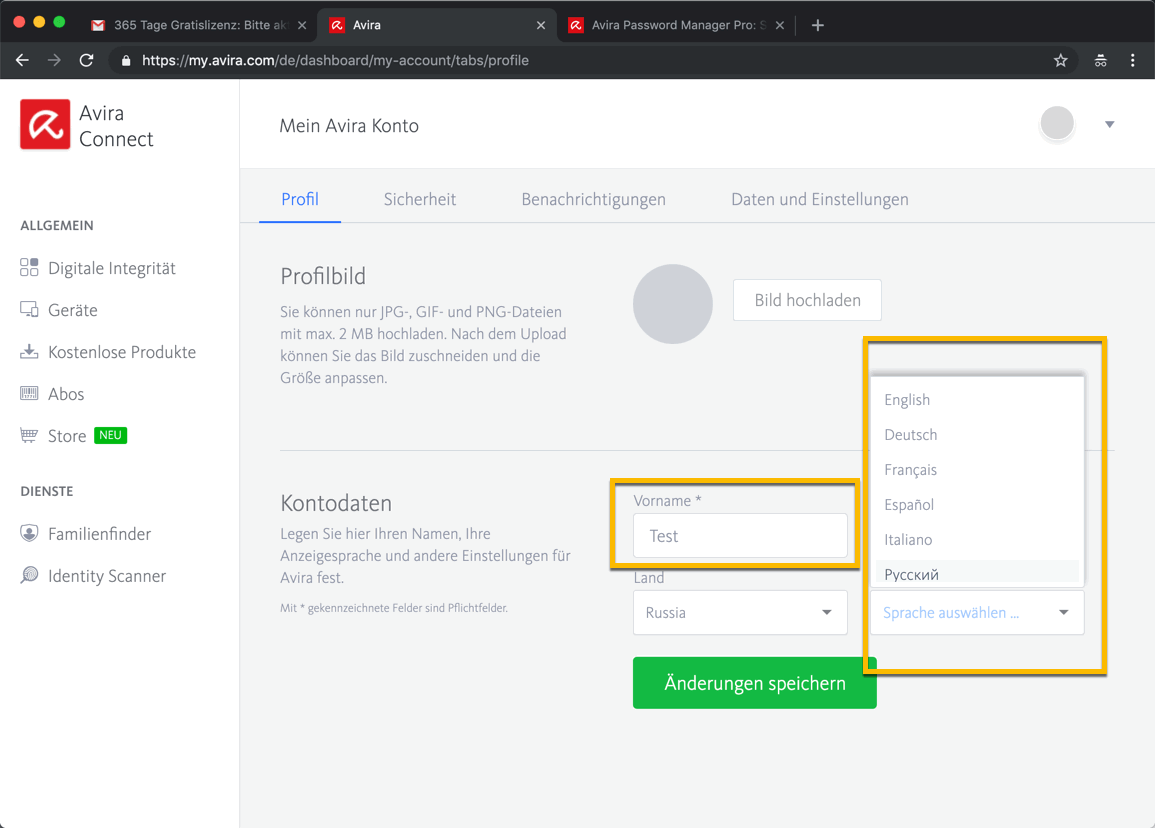The image size is (1155, 828).
Task: Click the account avatar in the header
Action: tap(1056, 124)
